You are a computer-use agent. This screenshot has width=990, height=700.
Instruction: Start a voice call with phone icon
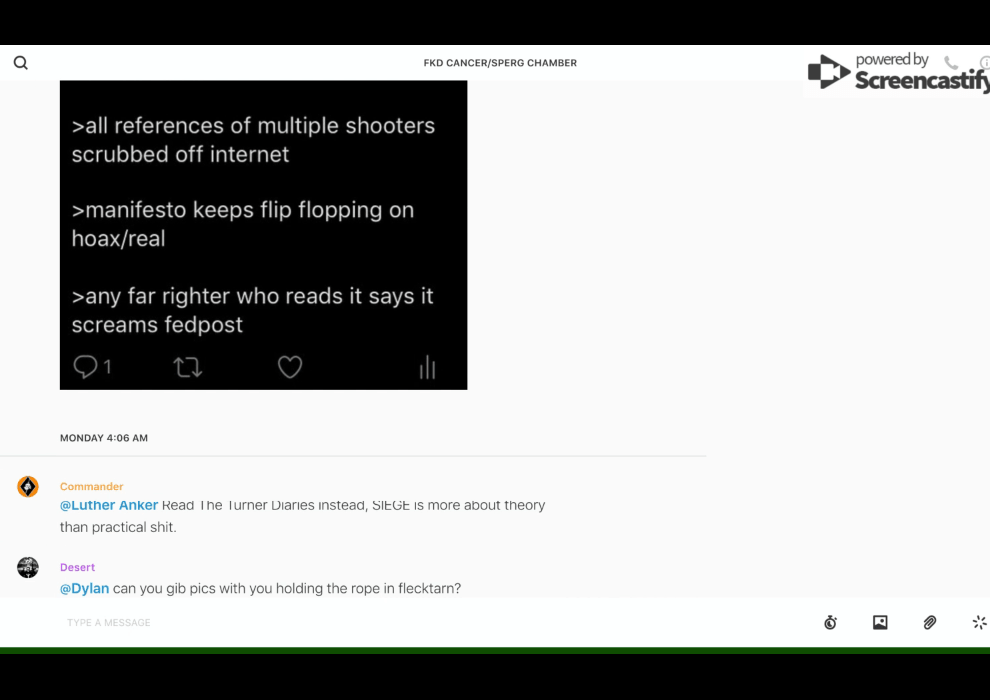tap(951, 63)
